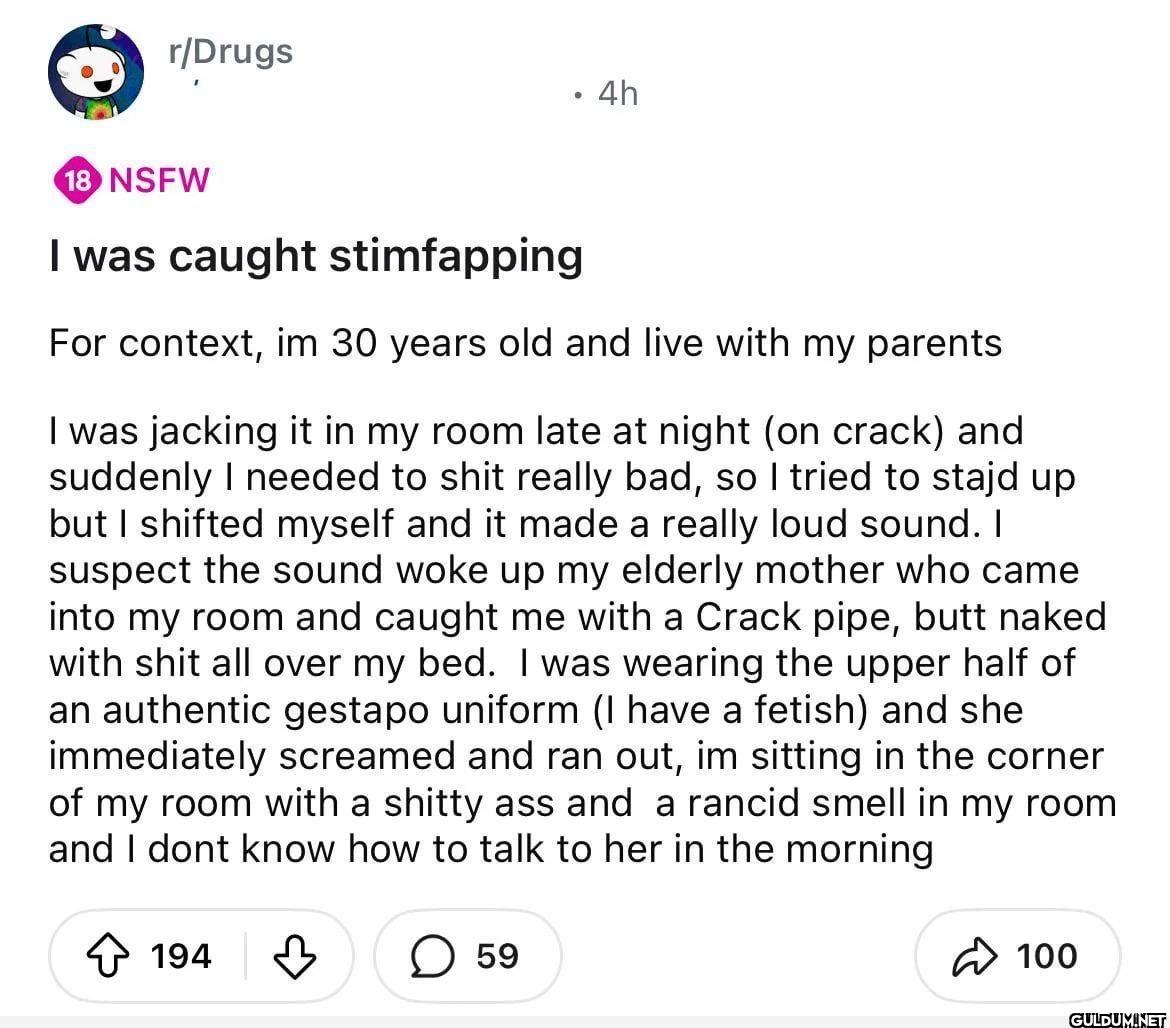Click the small username mark below r/Drugs
This screenshot has width=1170, height=1028.
click(197, 82)
